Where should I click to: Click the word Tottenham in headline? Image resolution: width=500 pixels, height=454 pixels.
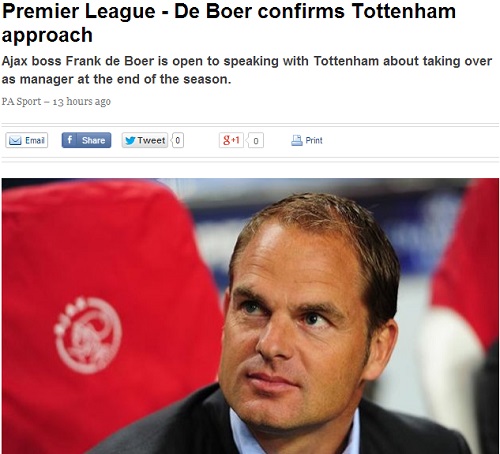[x=404, y=11]
